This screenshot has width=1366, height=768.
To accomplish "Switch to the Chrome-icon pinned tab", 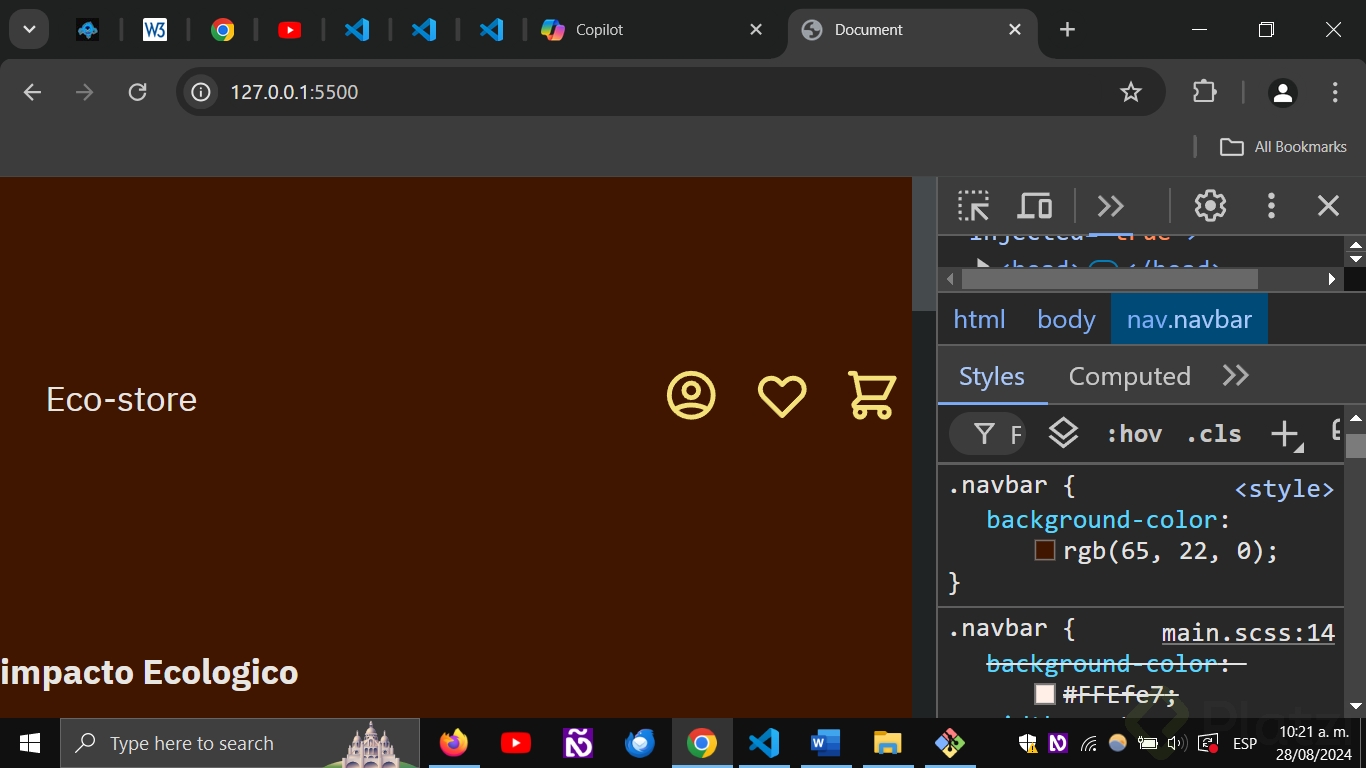I will pos(222,30).
